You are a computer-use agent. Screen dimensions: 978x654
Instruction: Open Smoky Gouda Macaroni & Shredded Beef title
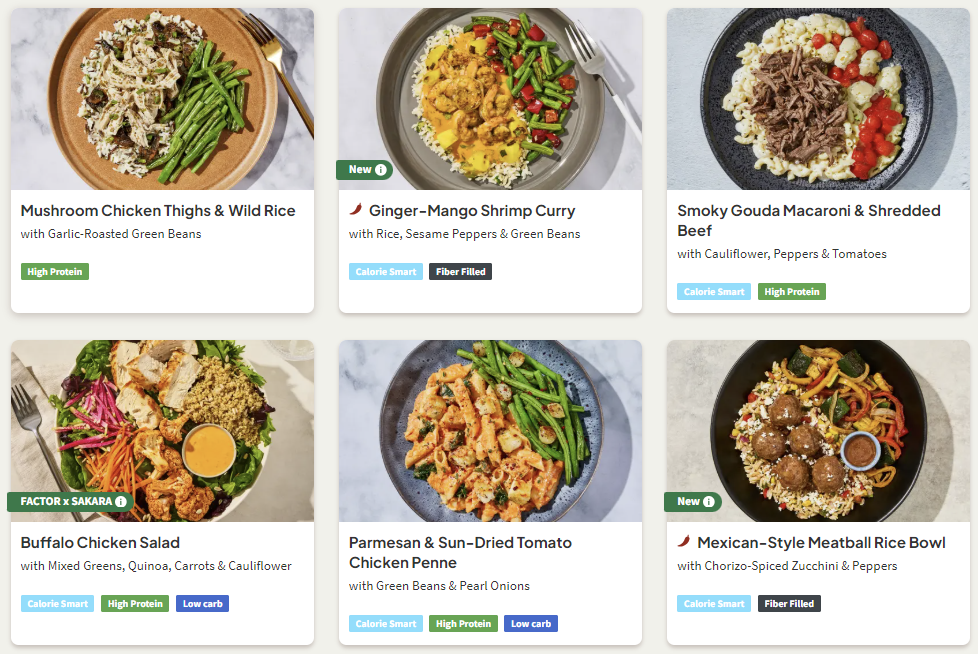click(x=808, y=220)
